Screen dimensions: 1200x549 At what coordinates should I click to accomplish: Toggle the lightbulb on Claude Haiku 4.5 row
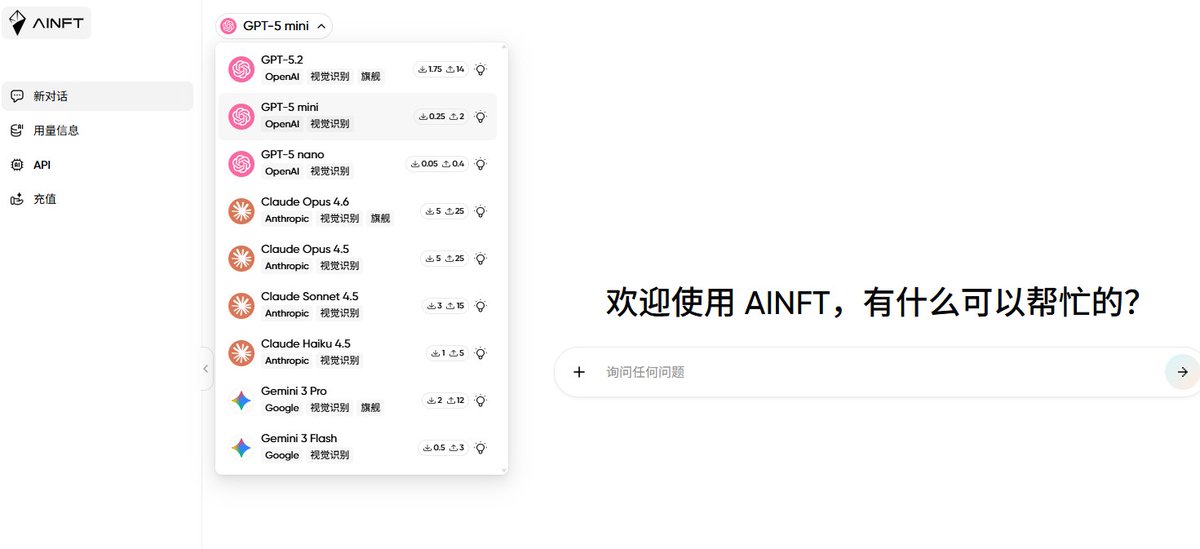pyautogui.click(x=480, y=353)
